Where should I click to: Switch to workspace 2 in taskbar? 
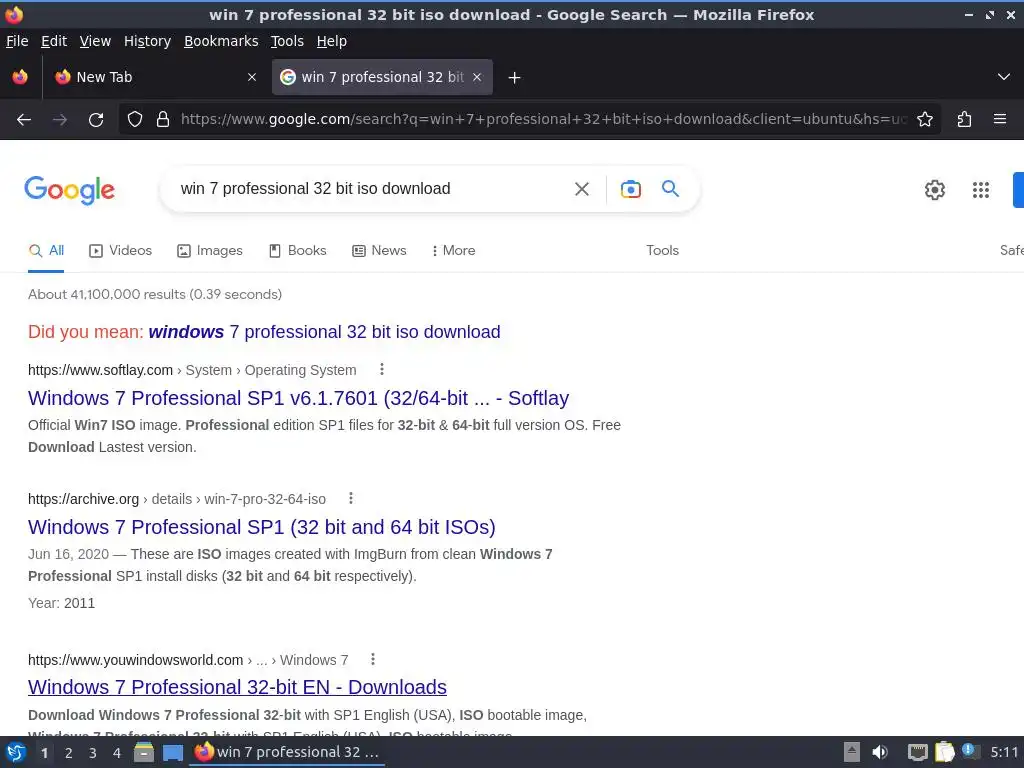pos(69,753)
